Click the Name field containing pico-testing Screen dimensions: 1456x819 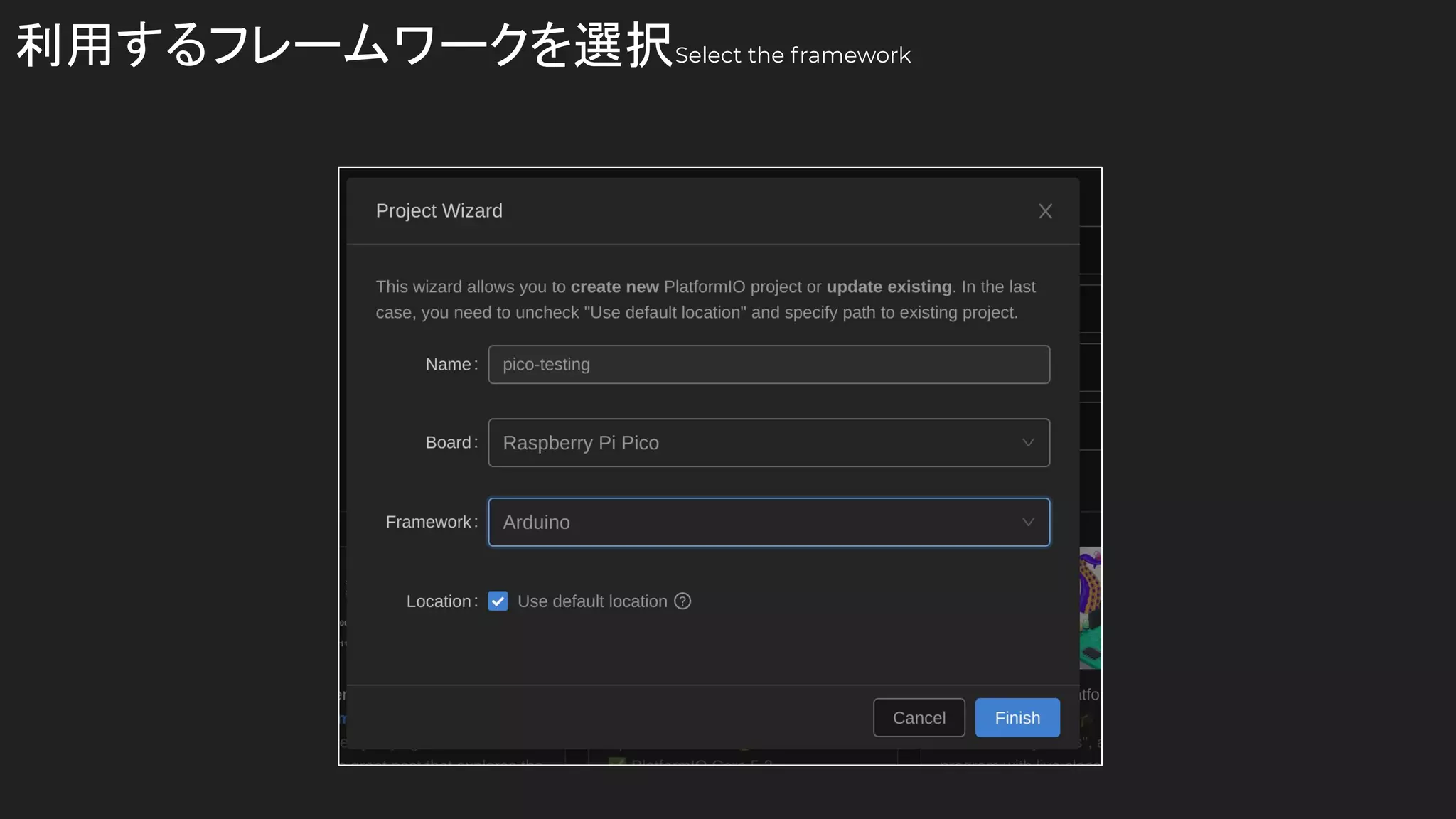pyautogui.click(x=769, y=364)
